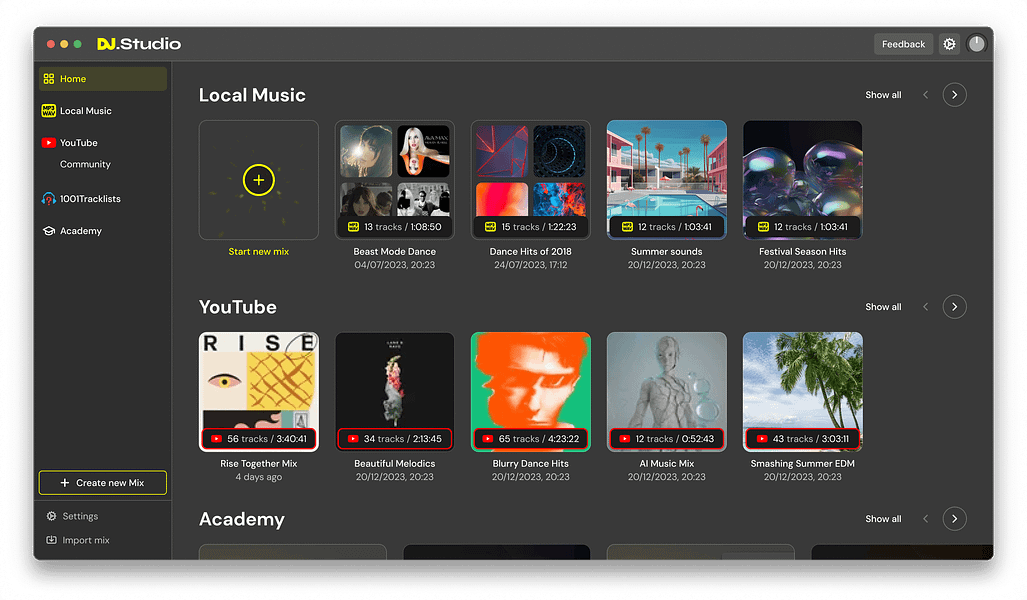Open the Dance Hits of 2018 thumbnail
Viewport: 1027px width, 600px height.
(x=531, y=179)
